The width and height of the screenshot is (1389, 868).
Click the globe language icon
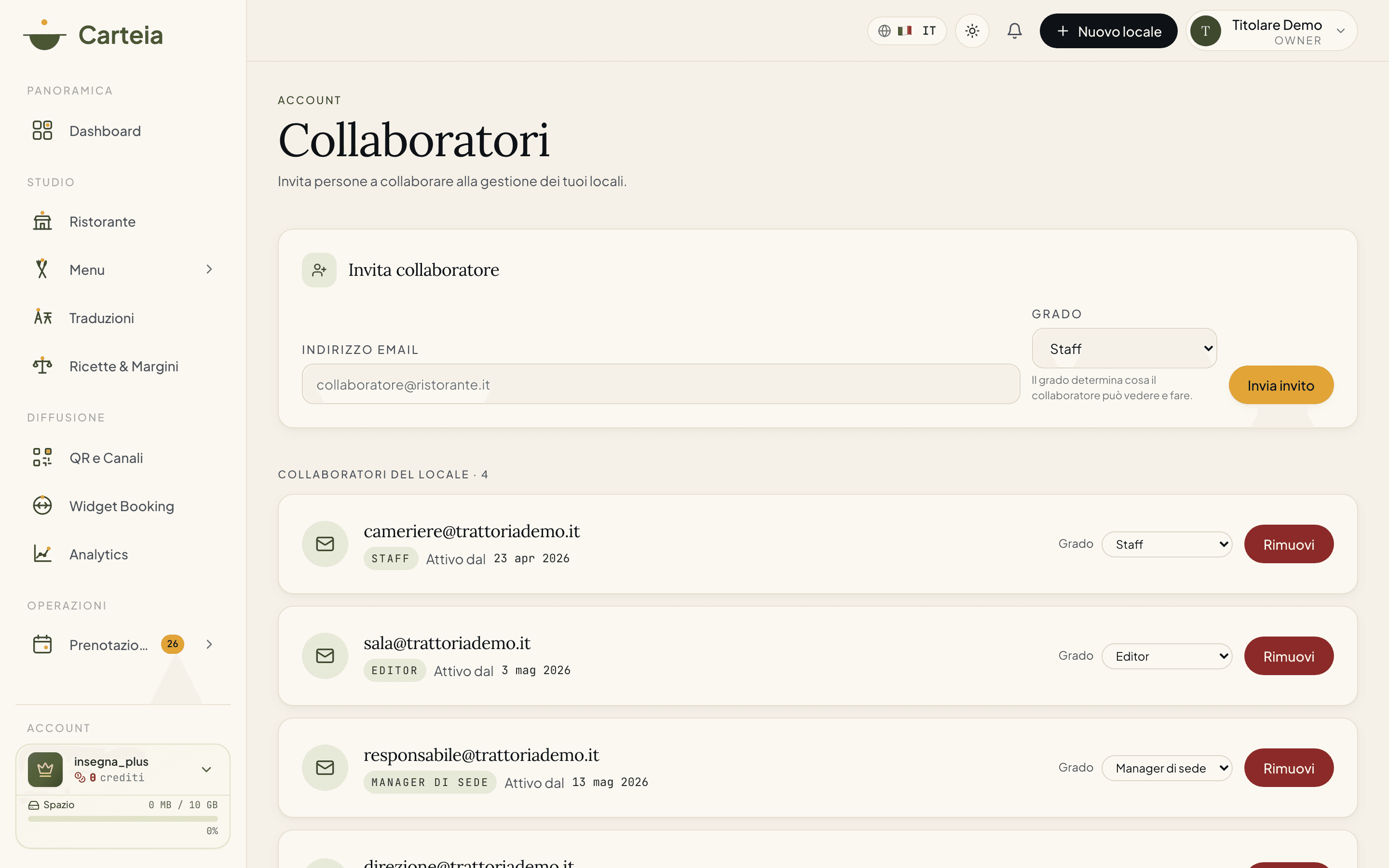885,31
